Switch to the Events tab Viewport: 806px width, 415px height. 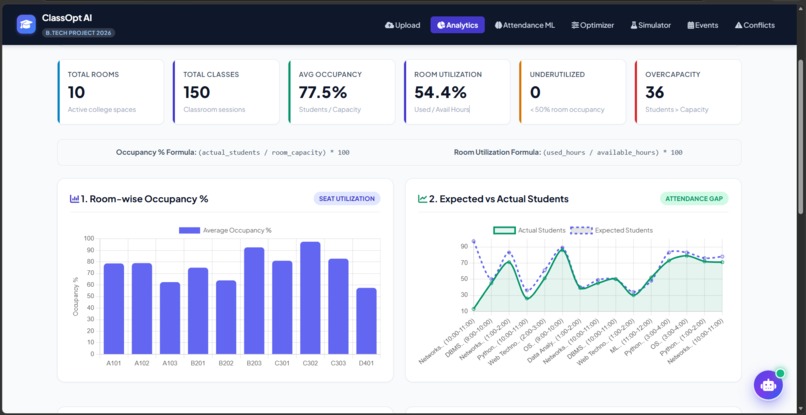[703, 25]
